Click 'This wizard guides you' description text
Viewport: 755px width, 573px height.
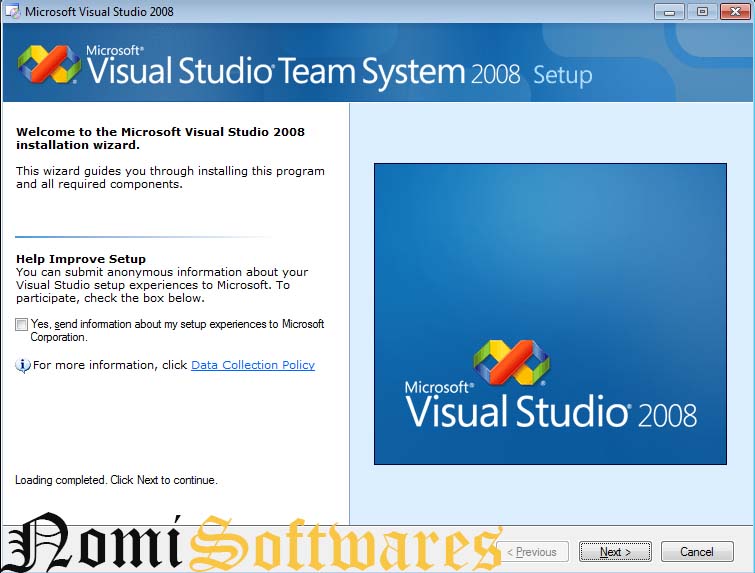click(170, 178)
